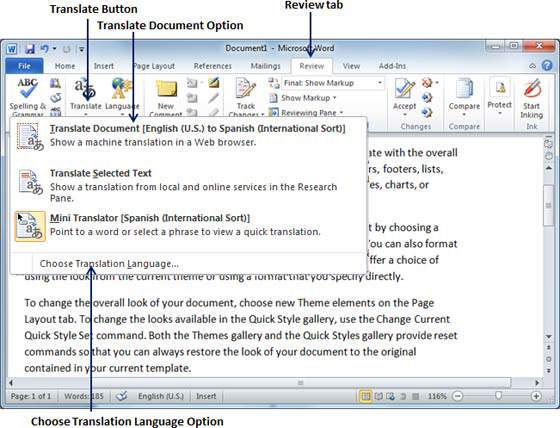
Task: Select Translate Document menu option
Action: [189, 136]
